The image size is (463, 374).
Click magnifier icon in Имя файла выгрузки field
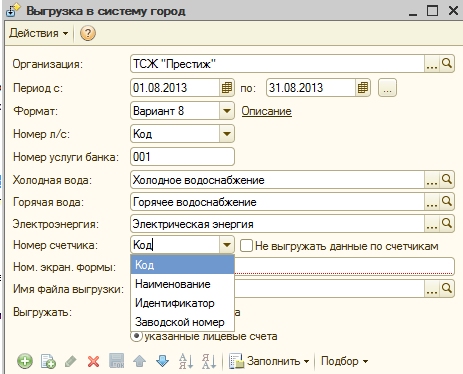point(447,289)
